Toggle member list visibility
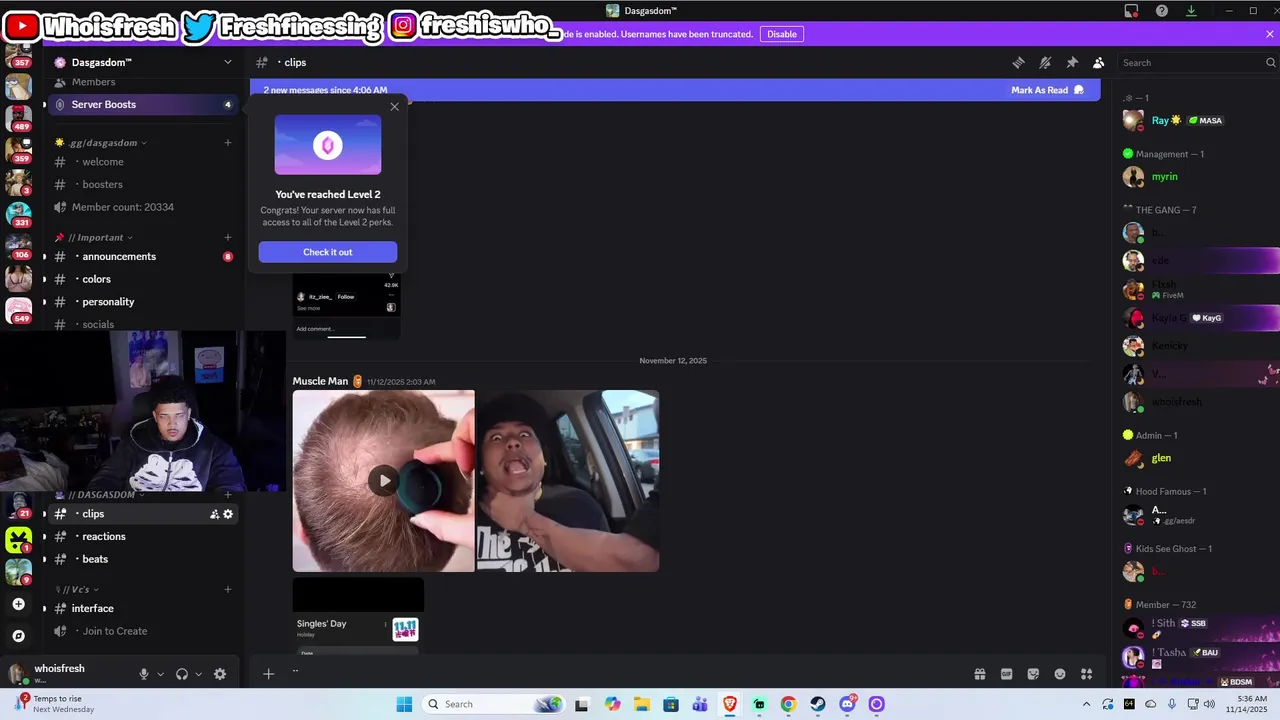 pos(1098,62)
